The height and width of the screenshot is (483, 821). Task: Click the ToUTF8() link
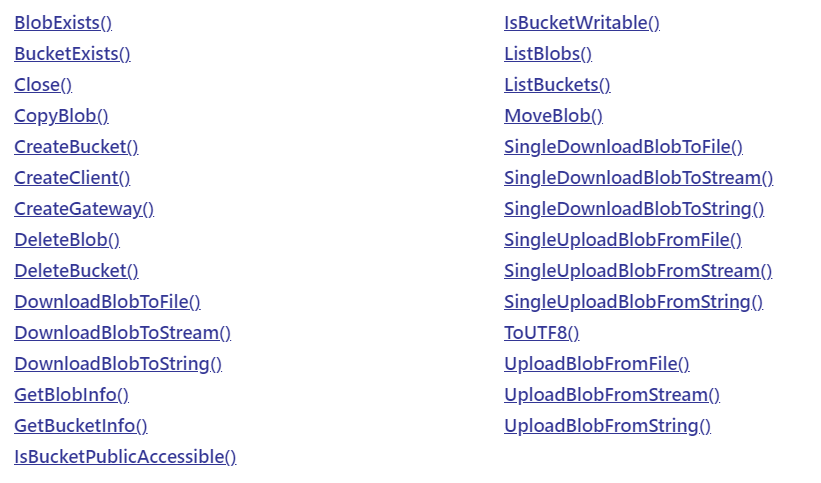click(x=542, y=333)
